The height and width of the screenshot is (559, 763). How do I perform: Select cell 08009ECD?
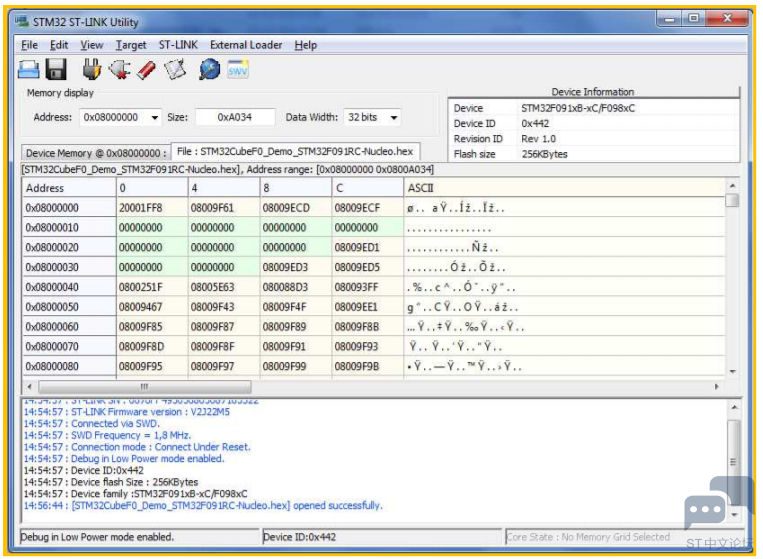(296, 208)
